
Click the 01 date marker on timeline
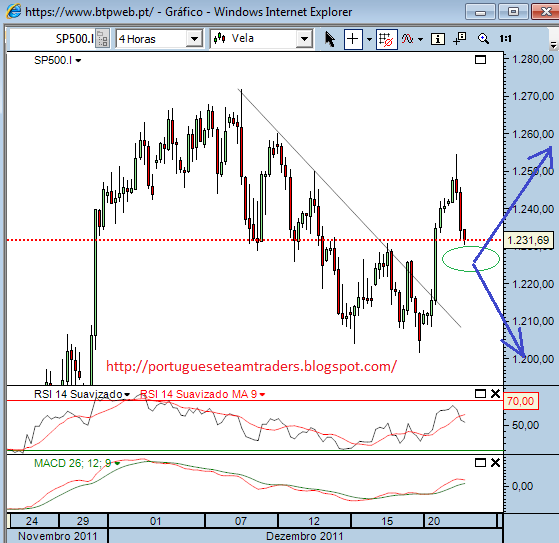(155, 521)
